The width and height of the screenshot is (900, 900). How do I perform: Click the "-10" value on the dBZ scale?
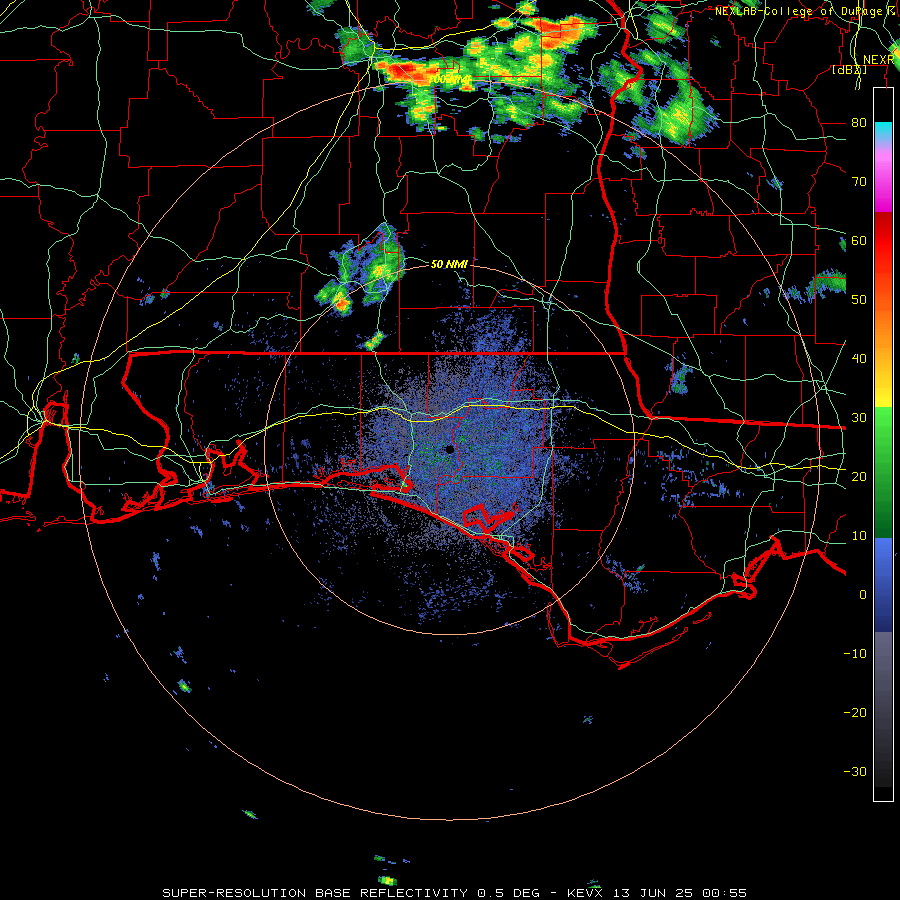(x=855, y=653)
